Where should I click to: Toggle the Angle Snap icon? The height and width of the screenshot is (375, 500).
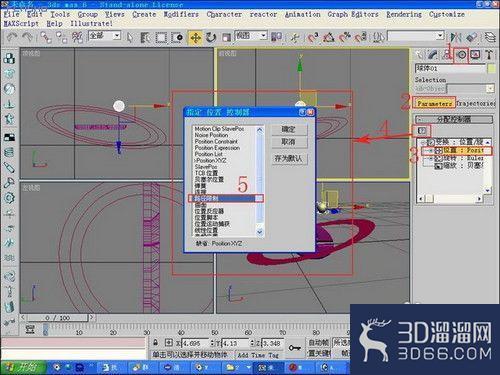coord(329,37)
